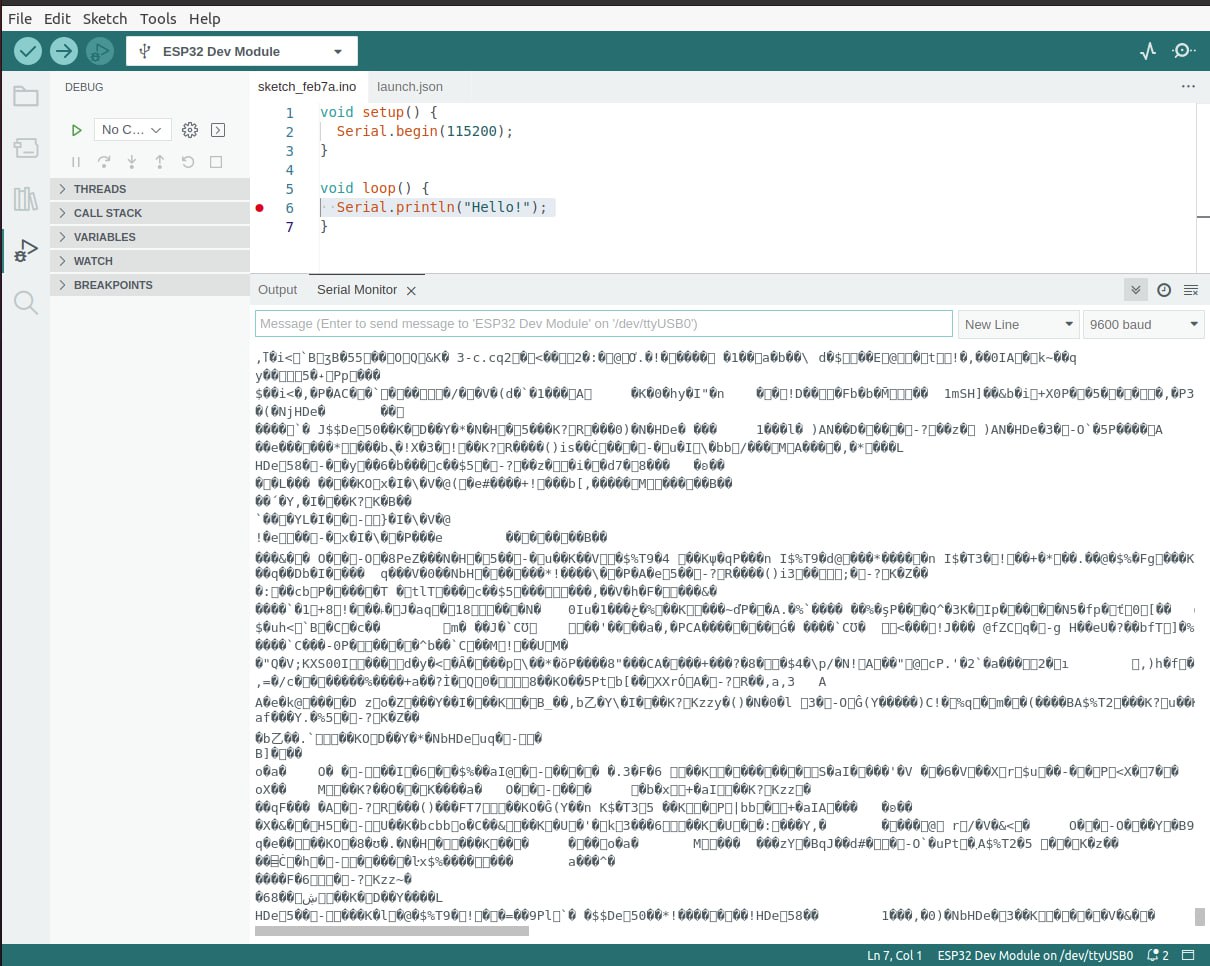Click the debug Step Over icon
Viewport: 1210px width, 966px height.
click(104, 161)
